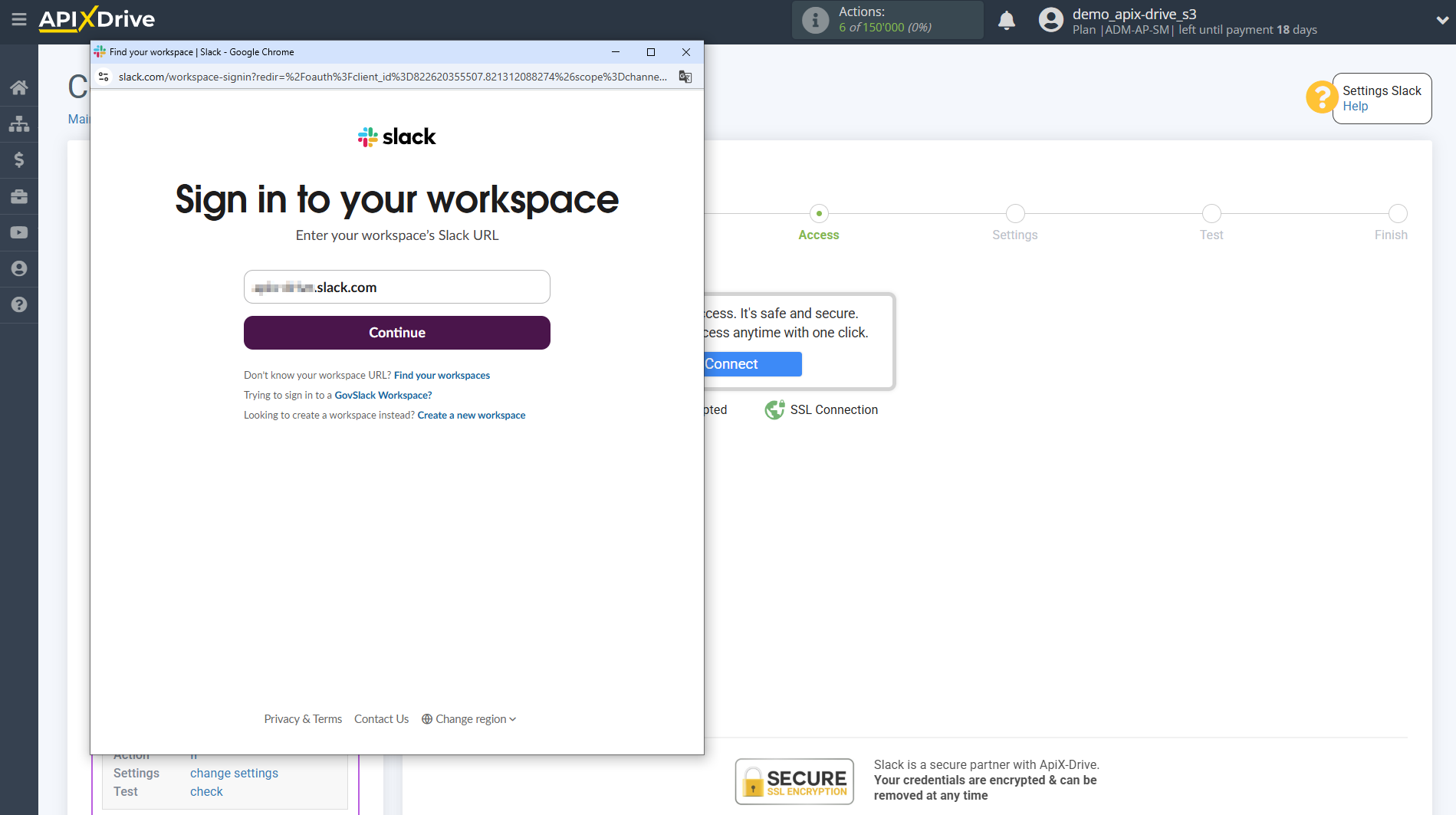This screenshot has width=1456, height=815.
Task: Open the hamburger menu in ApiX-Drive
Action: click(19, 19)
